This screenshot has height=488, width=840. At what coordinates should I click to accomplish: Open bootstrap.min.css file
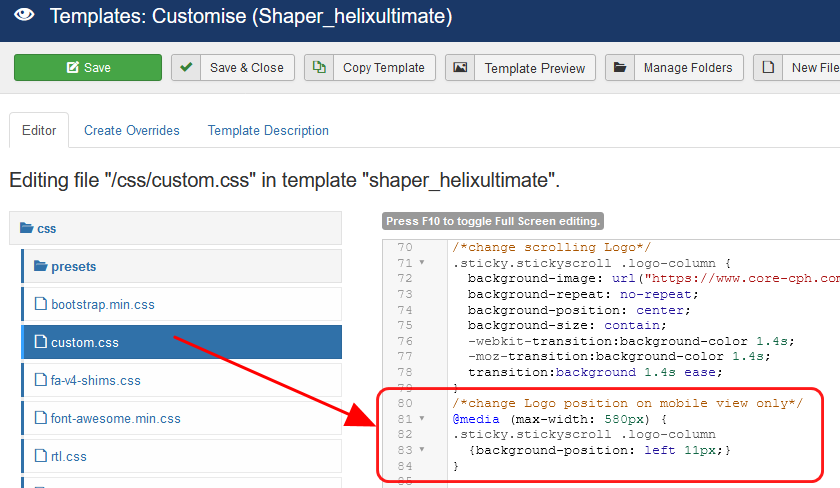click(x=102, y=305)
